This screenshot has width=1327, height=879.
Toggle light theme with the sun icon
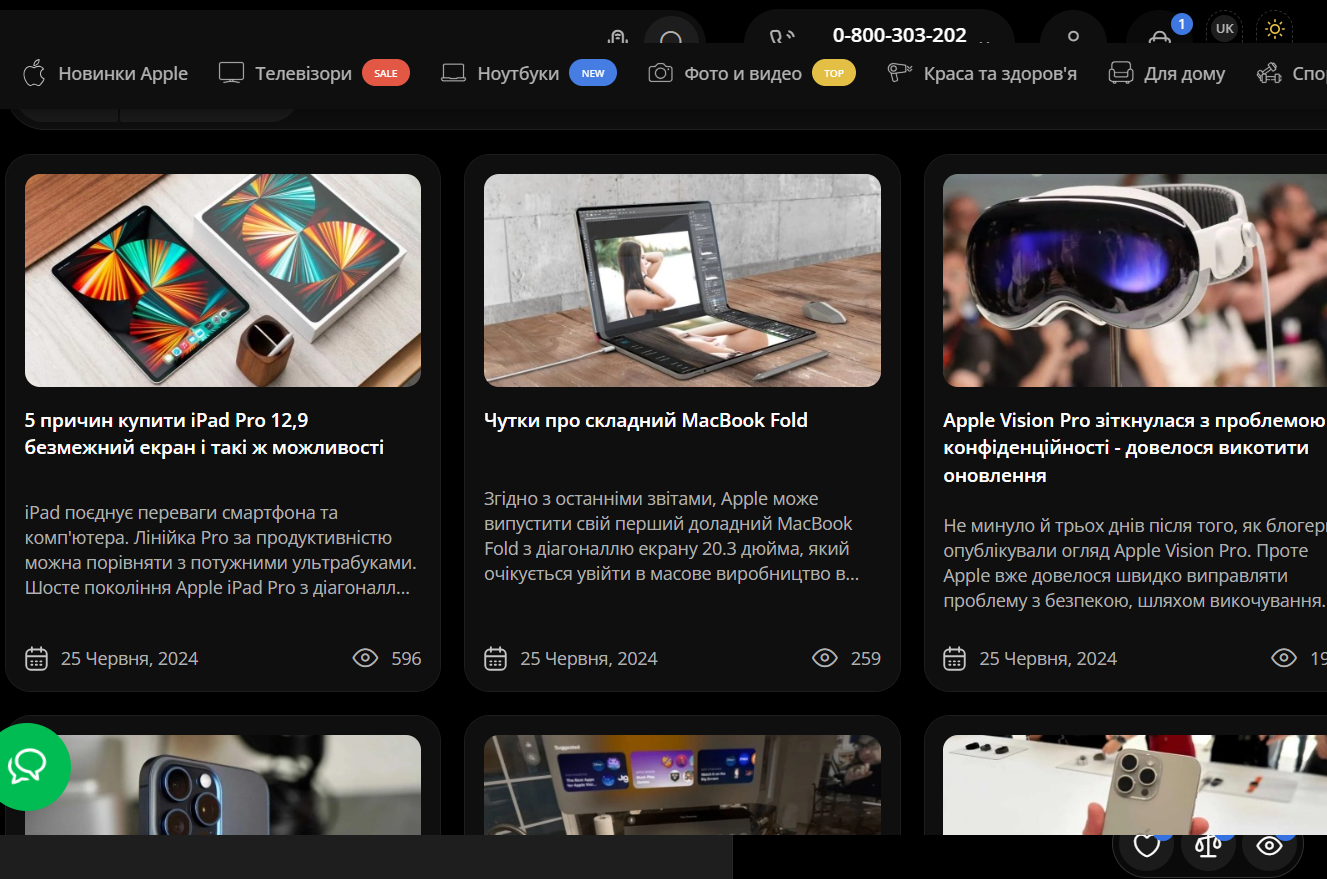[1274, 29]
